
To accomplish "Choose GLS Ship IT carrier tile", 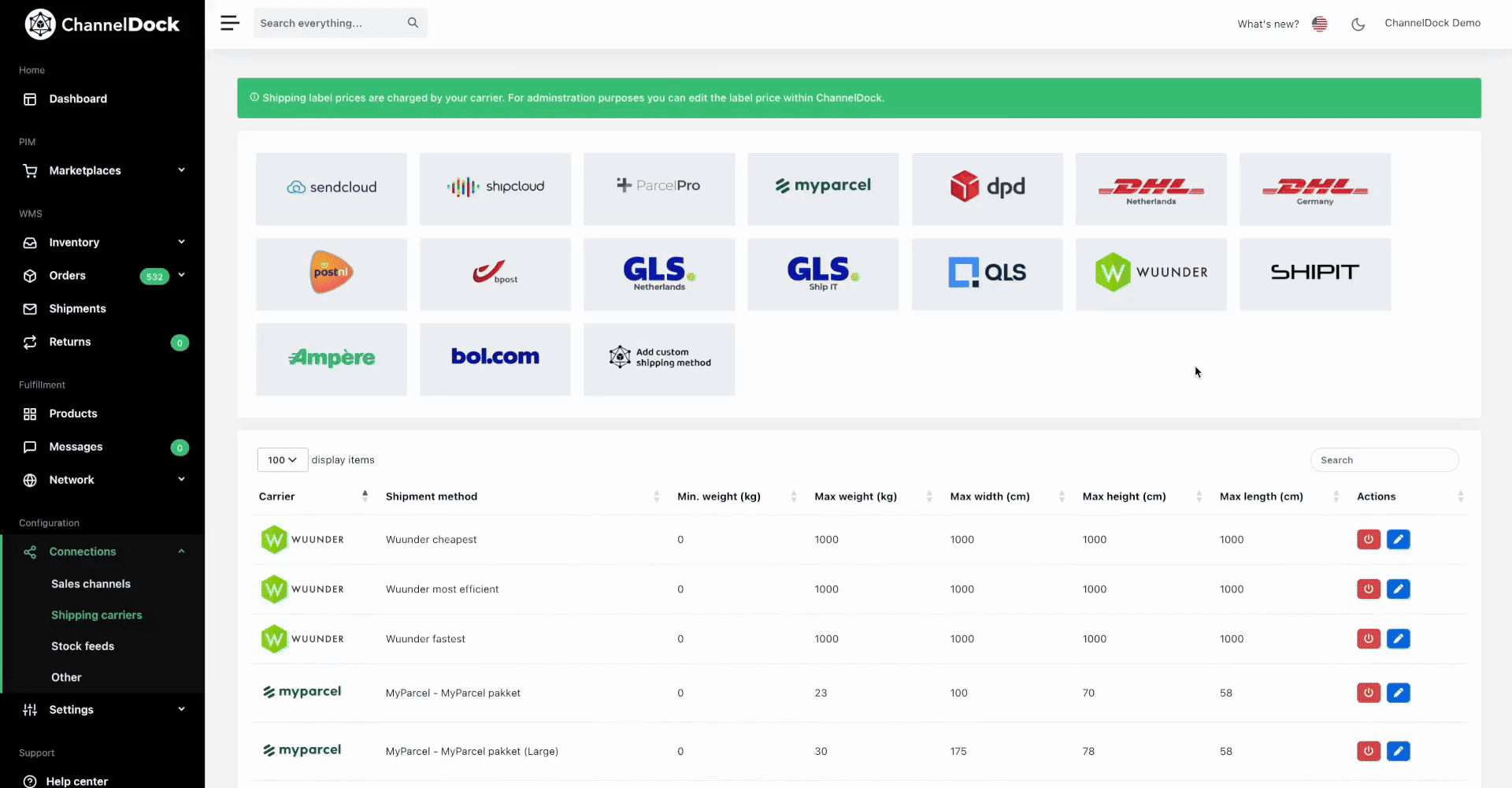I will [823, 274].
